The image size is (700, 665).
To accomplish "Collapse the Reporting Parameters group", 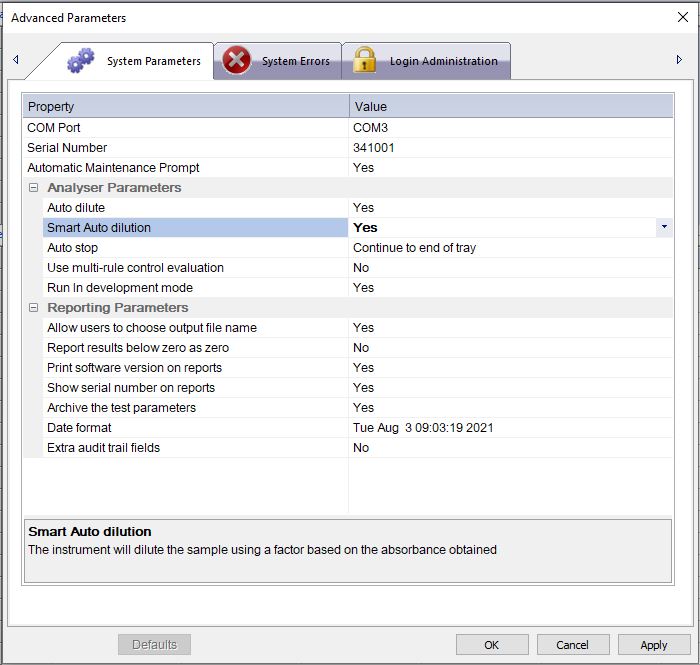I will [x=33, y=308].
